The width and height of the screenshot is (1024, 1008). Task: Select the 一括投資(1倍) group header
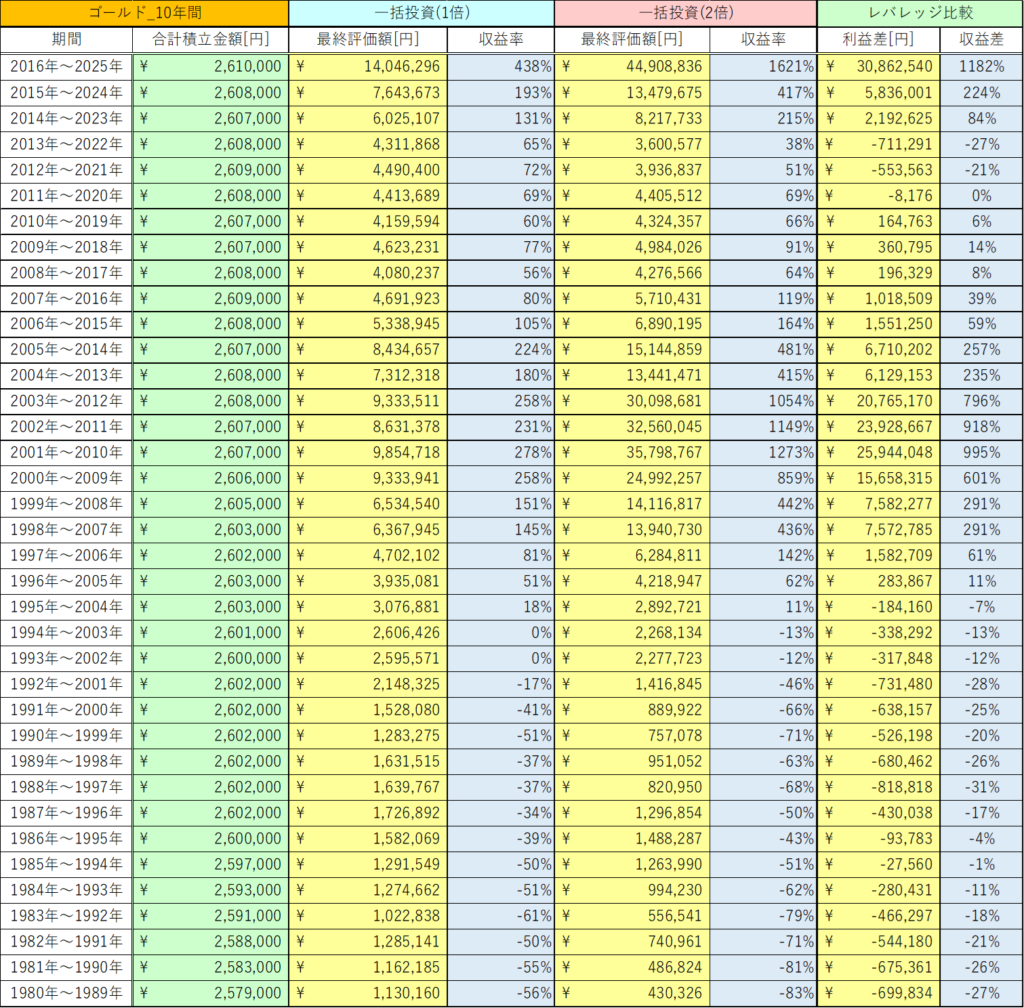pyautogui.click(x=421, y=14)
